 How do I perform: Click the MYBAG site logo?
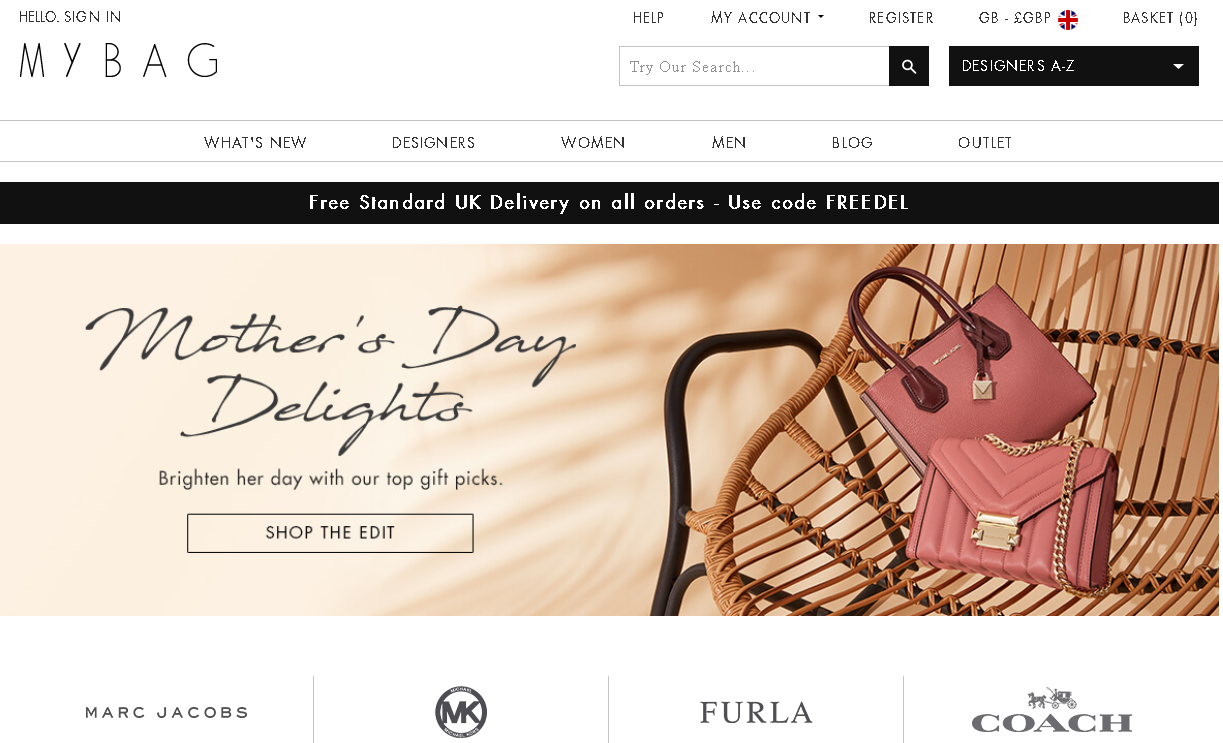pos(119,61)
